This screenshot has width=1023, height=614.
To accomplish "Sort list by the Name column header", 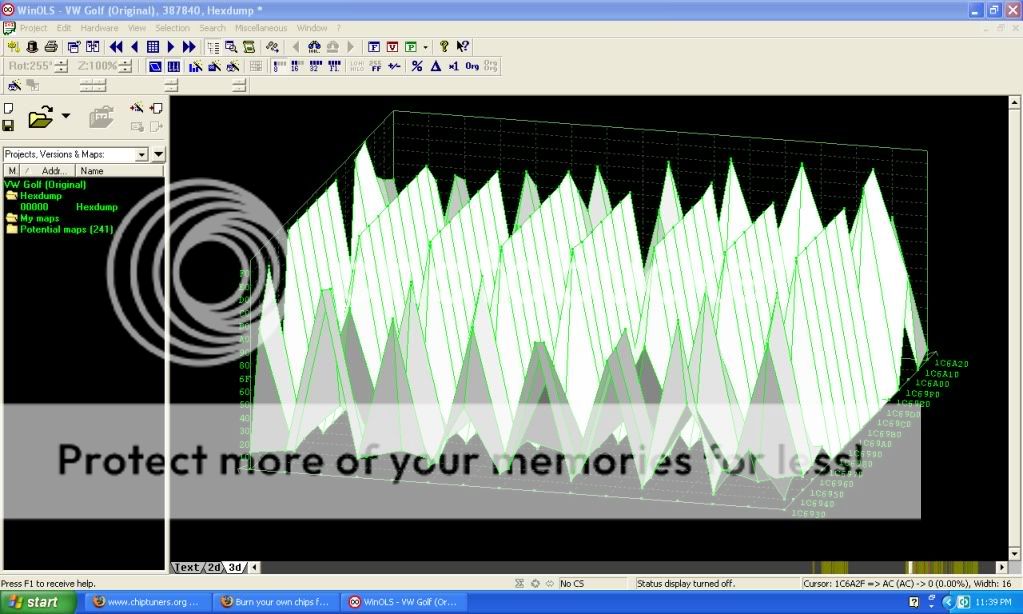I will [x=92, y=171].
